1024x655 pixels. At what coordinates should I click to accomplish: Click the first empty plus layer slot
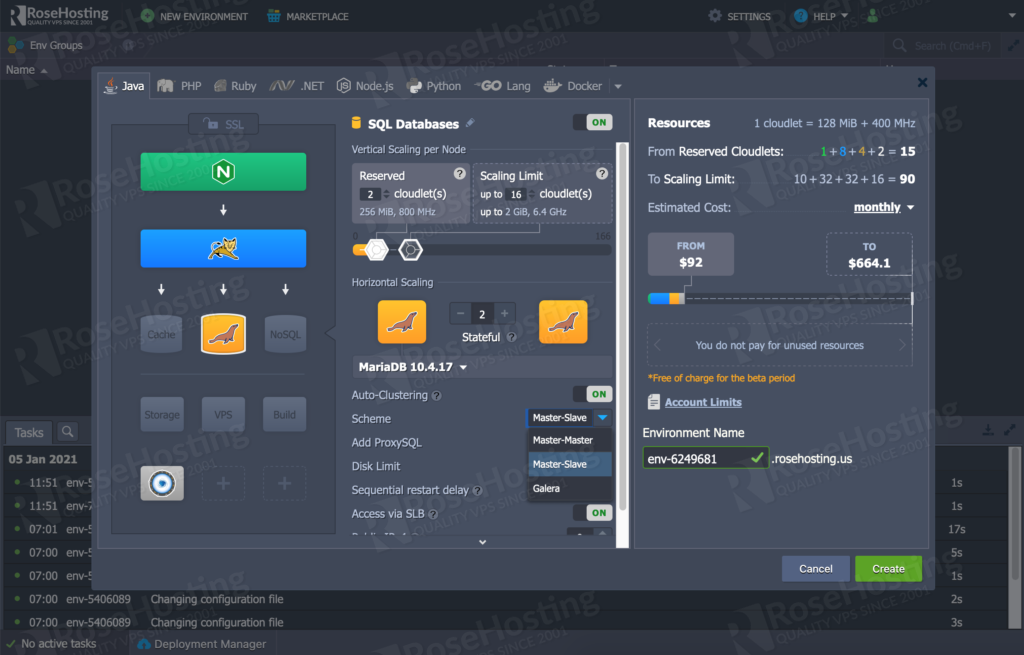pos(223,483)
